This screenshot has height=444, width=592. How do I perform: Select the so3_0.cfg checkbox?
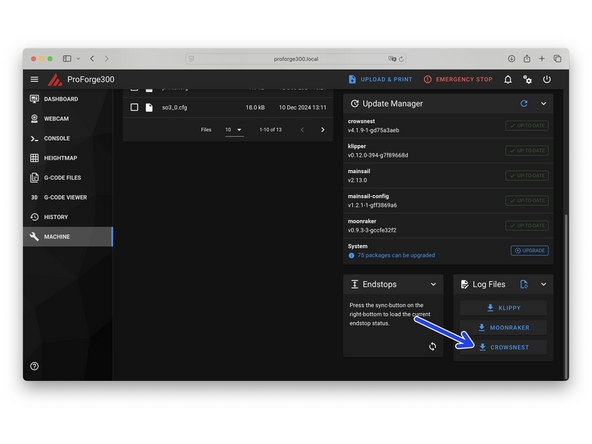pos(134,107)
